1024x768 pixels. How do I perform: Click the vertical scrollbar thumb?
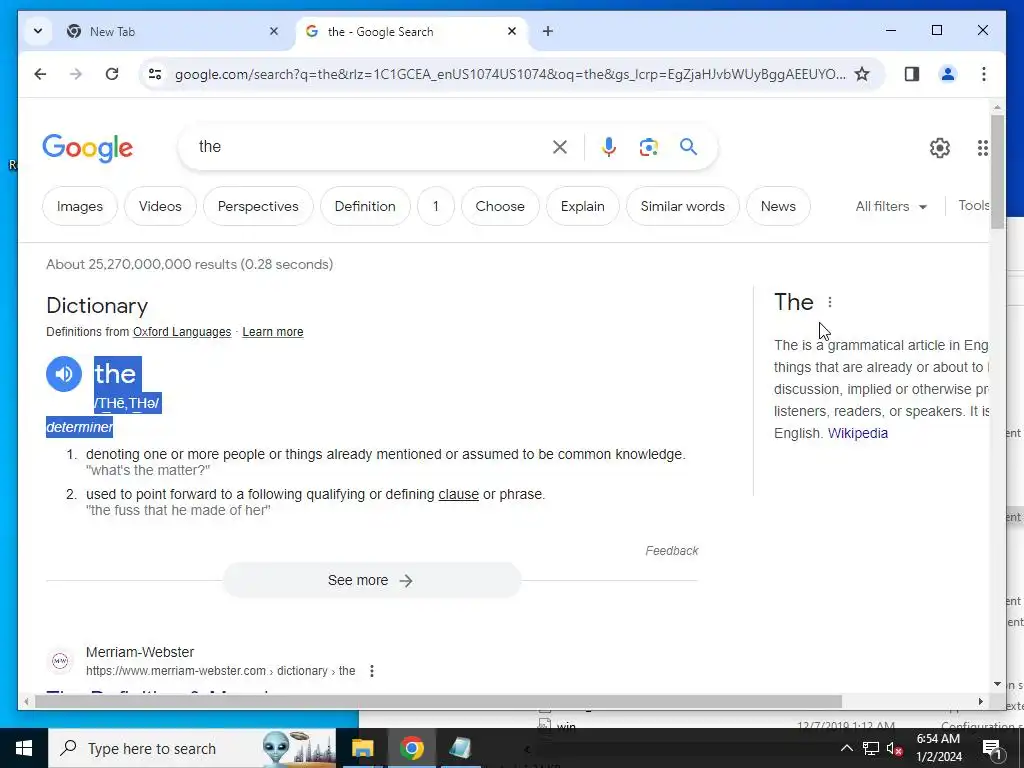(997, 171)
